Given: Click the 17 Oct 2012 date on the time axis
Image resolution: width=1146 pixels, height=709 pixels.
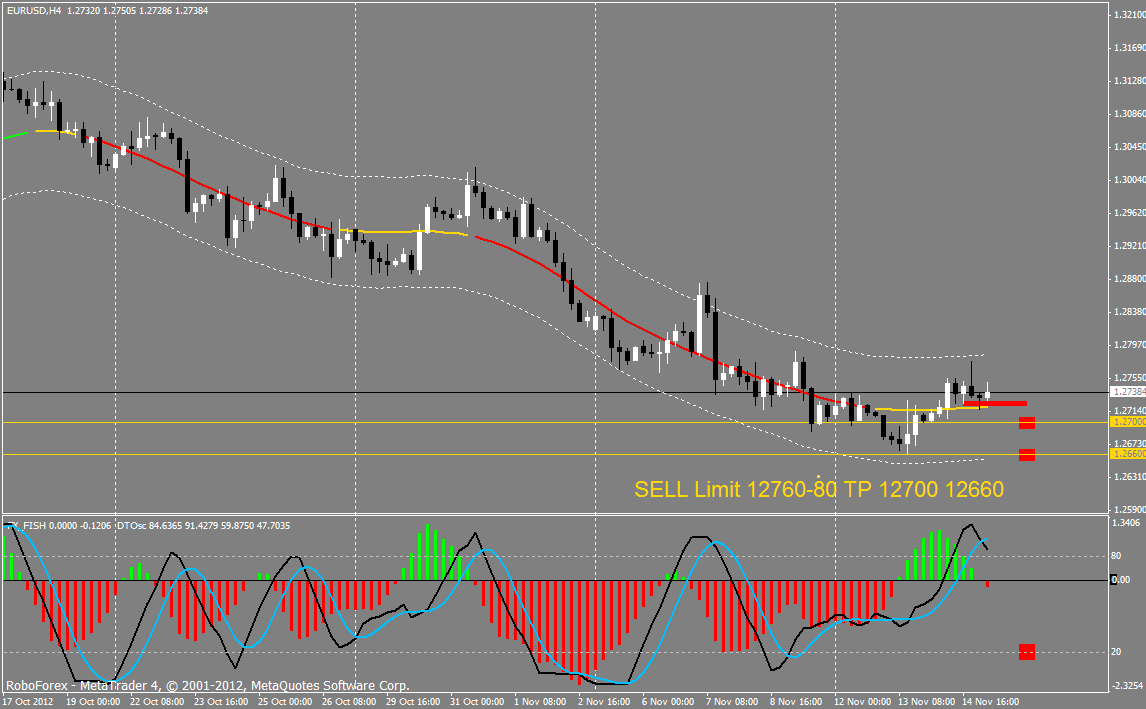Looking at the screenshot, I should [x=30, y=702].
